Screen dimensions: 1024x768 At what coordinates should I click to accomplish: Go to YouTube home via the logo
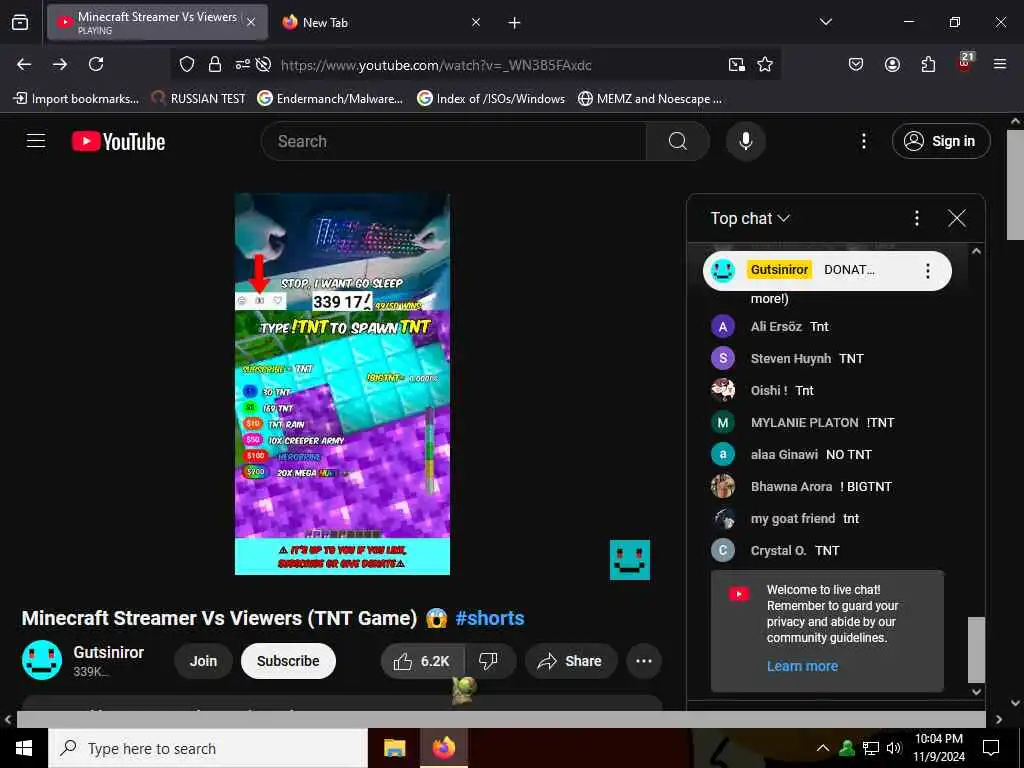(x=119, y=141)
